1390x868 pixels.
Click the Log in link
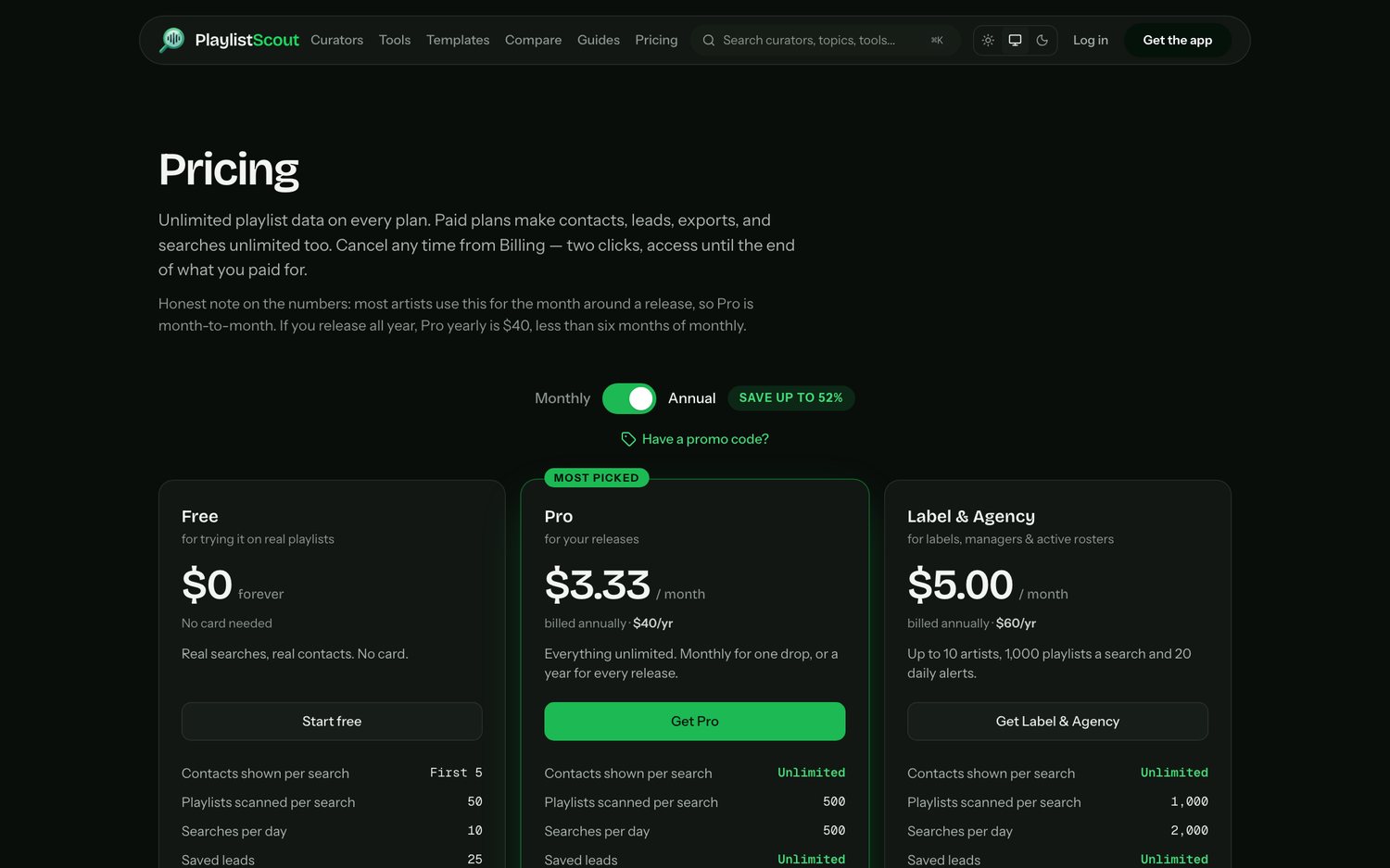click(1091, 40)
